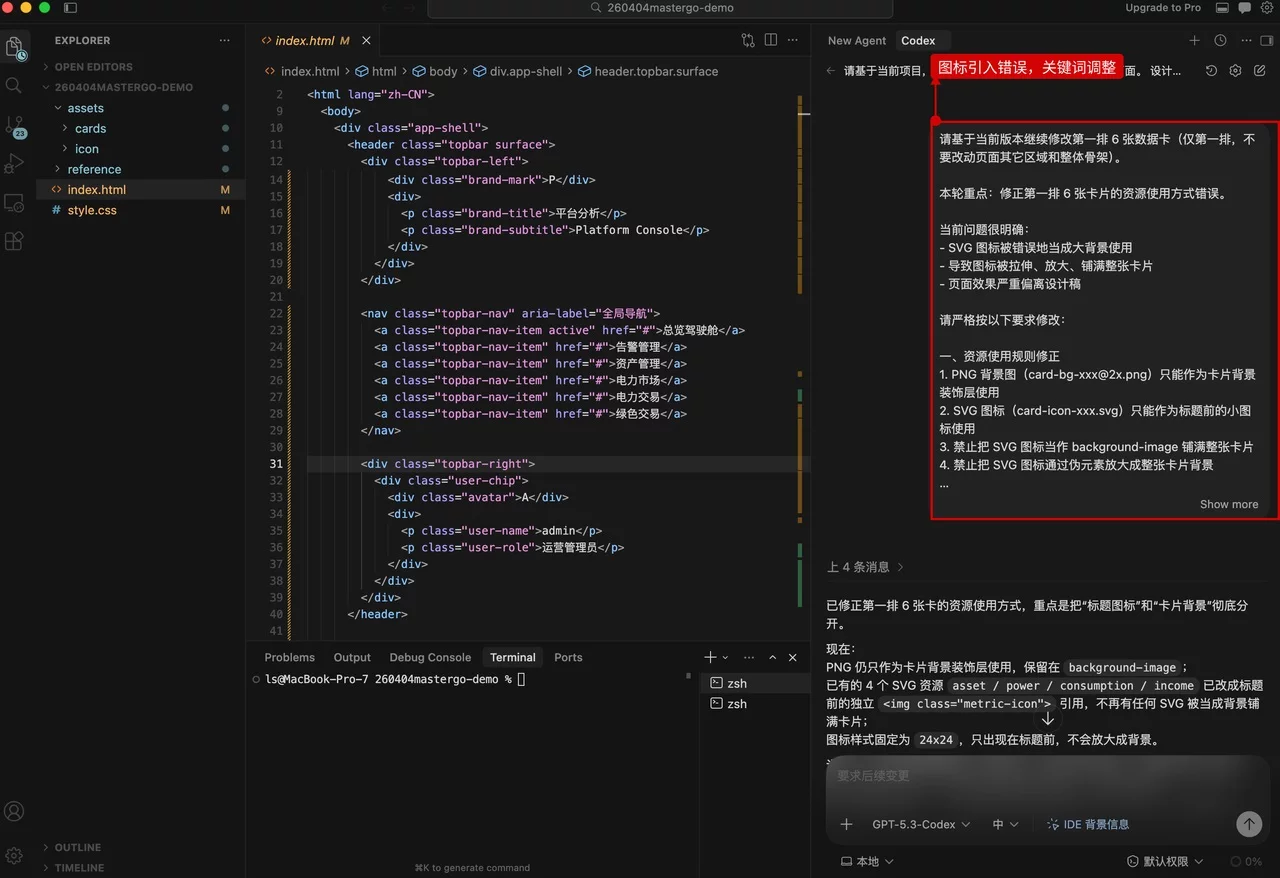This screenshot has height=878, width=1280.
Task: Open Source Control view with 23 badge
Action: (x=14, y=126)
